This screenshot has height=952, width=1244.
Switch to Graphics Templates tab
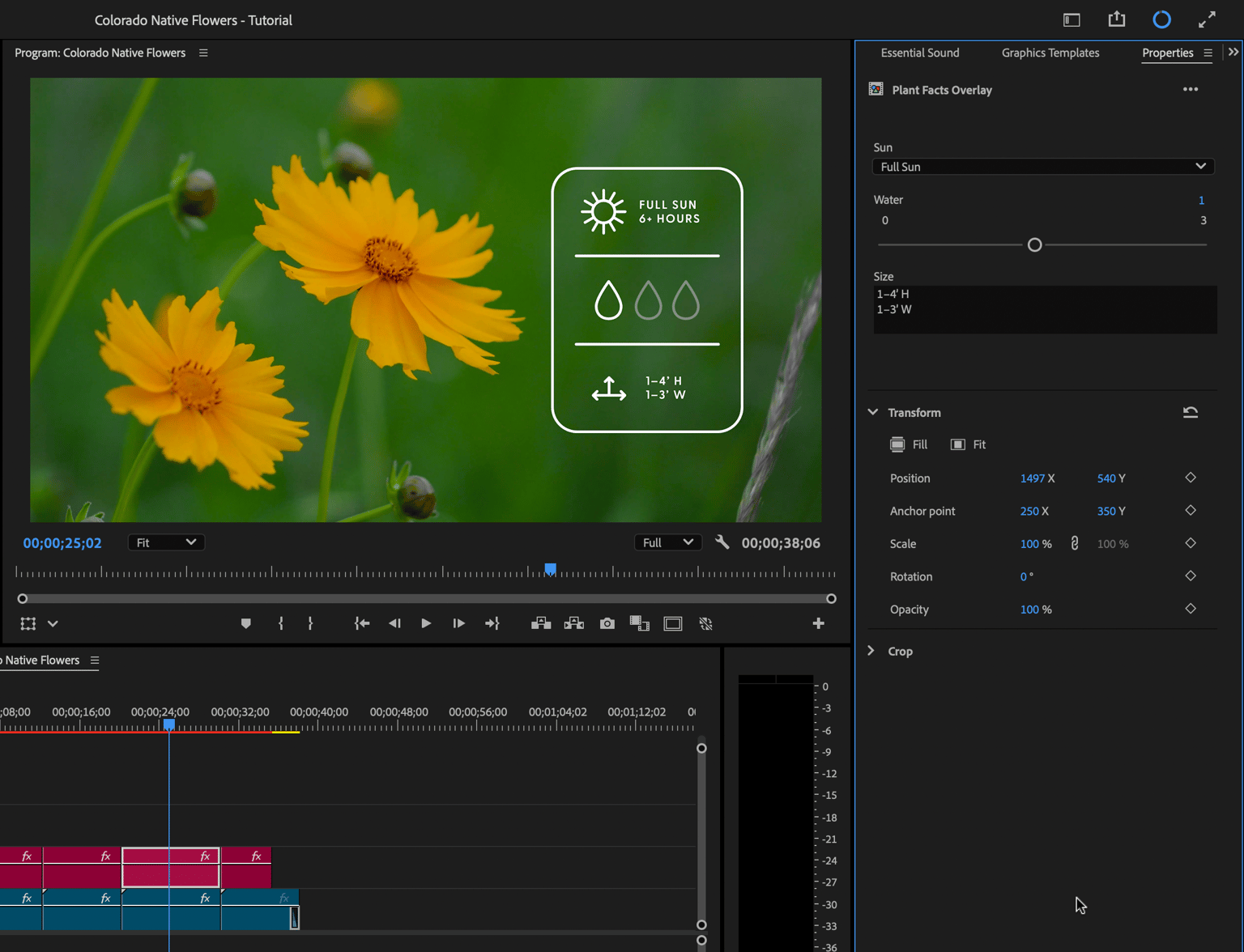(1050, 53)
